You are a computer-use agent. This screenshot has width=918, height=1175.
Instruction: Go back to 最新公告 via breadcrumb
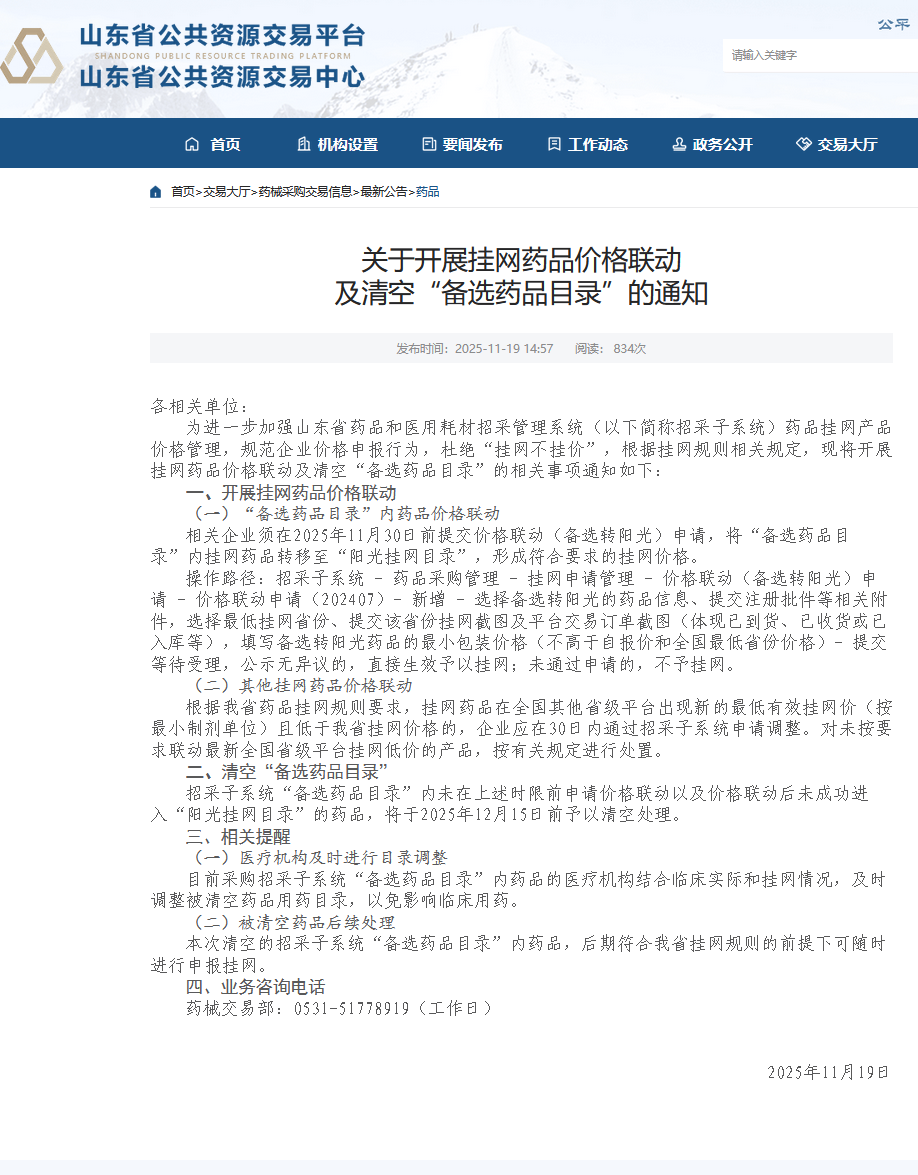[x=384, y=192]
